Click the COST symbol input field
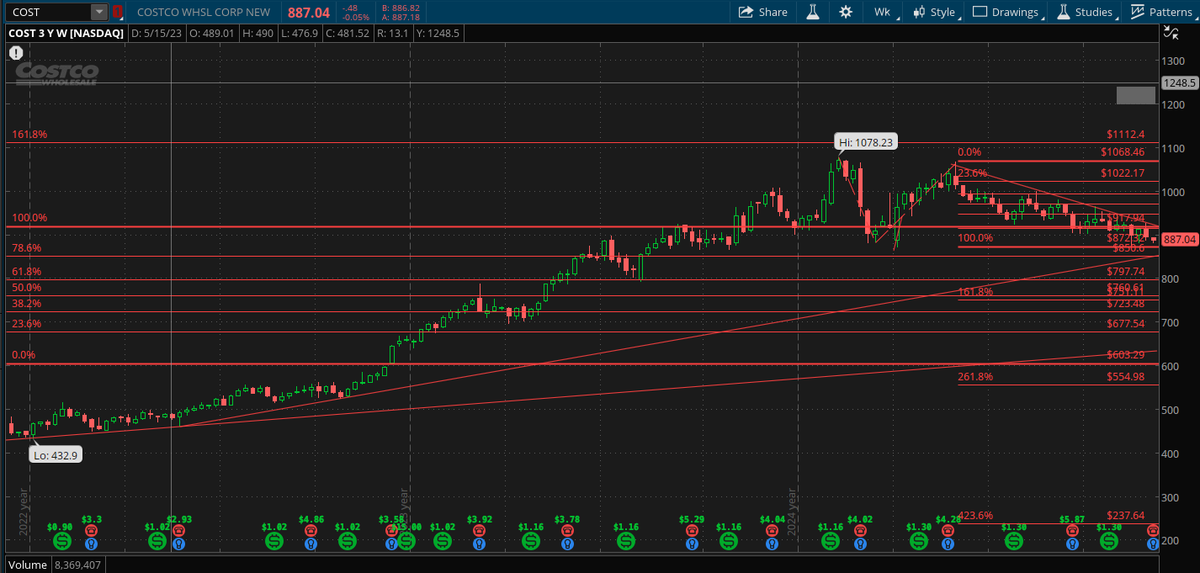The height and width of the screenshot is (573, 1200). (47, 12)
